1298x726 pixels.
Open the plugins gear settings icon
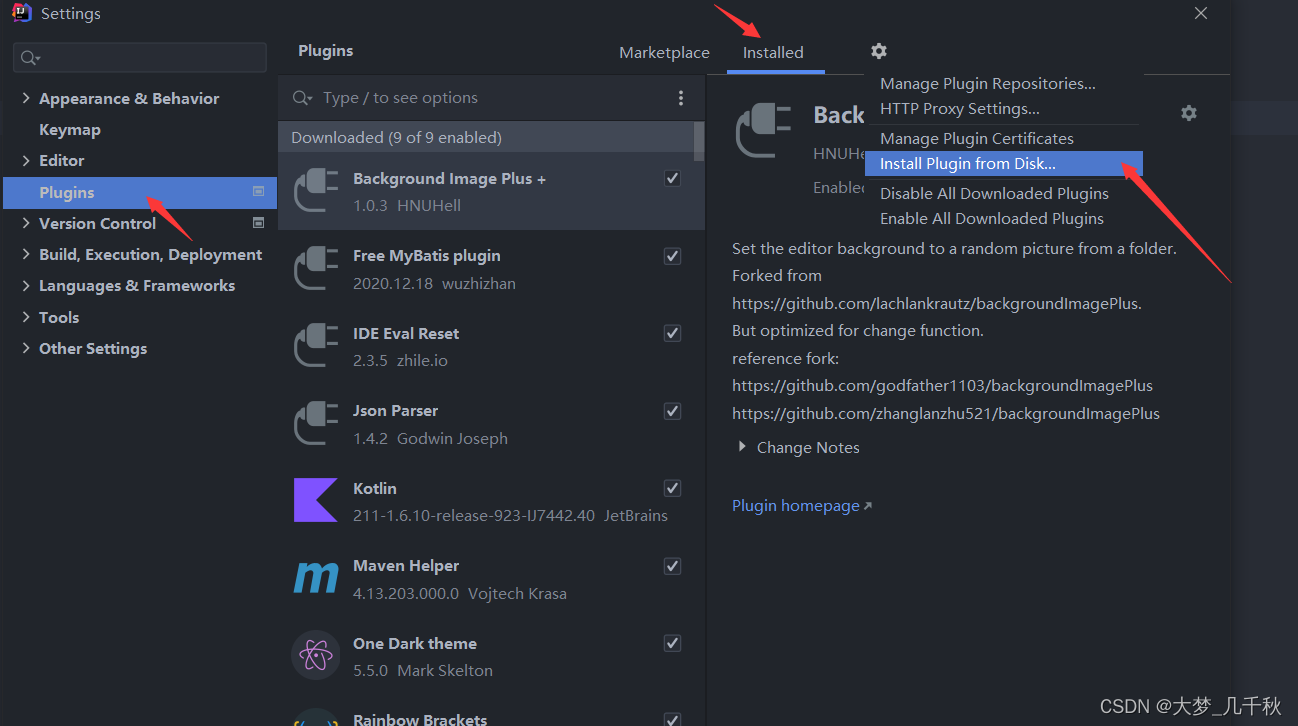[x=878, y=51]
